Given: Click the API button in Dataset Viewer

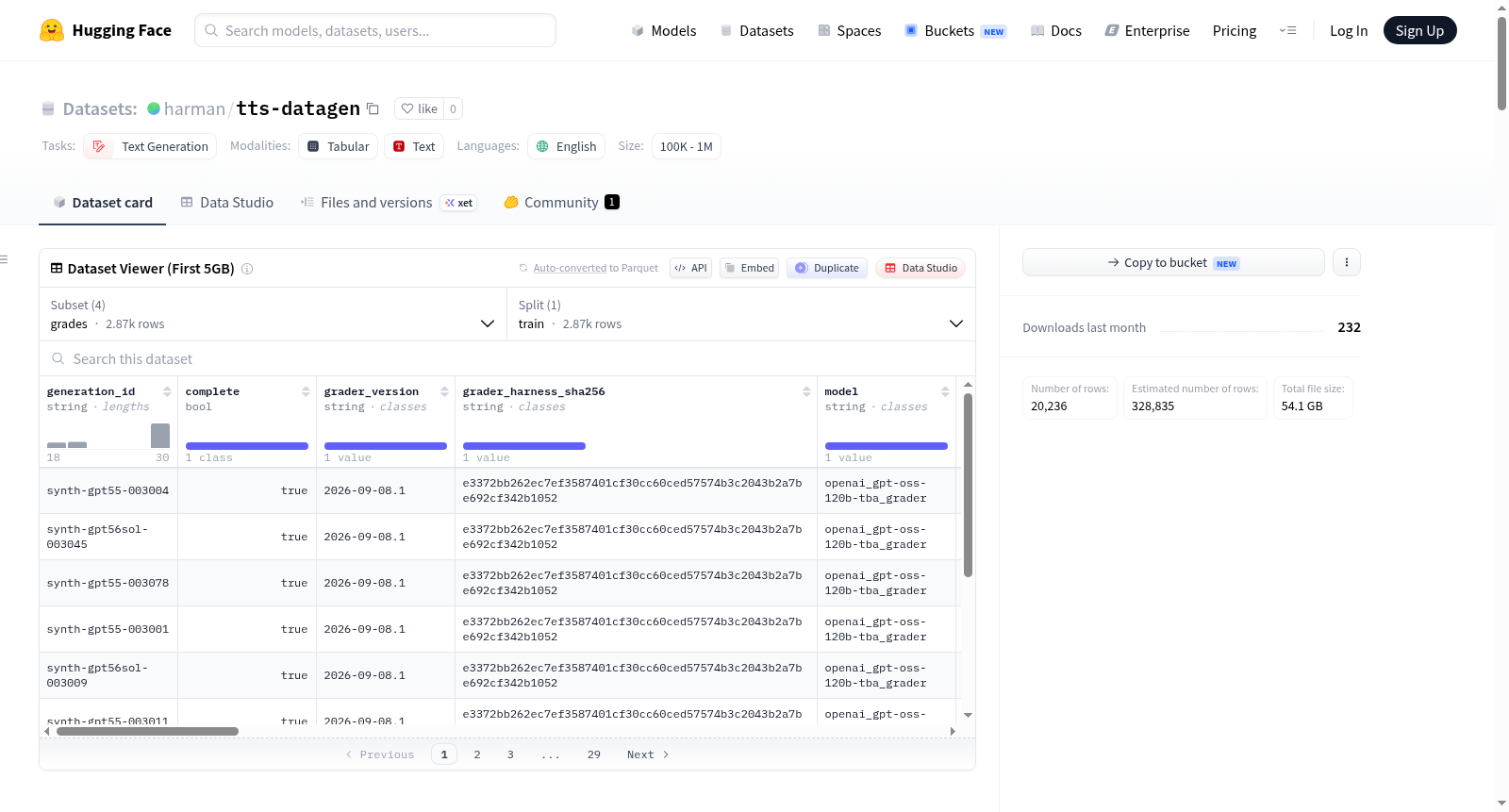Looking at the screenshot, I should (690, 268).
